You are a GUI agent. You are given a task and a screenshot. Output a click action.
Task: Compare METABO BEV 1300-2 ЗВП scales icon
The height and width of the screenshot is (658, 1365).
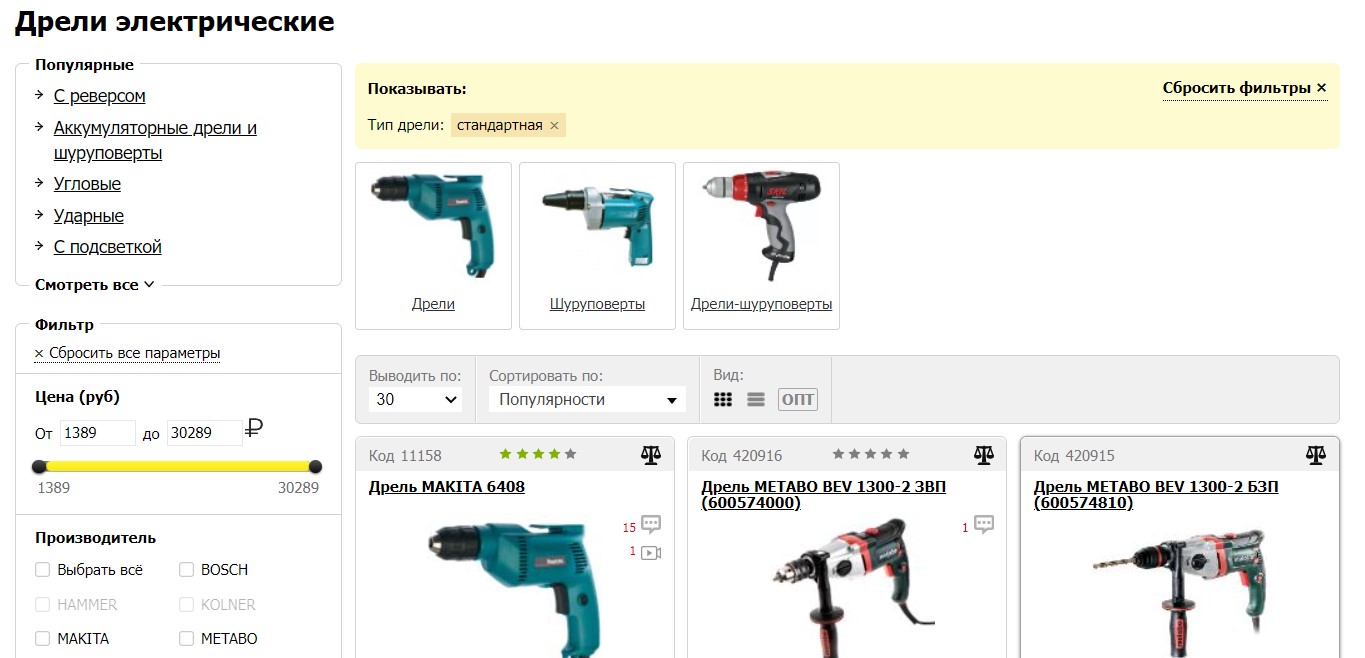tap(984, 456)
